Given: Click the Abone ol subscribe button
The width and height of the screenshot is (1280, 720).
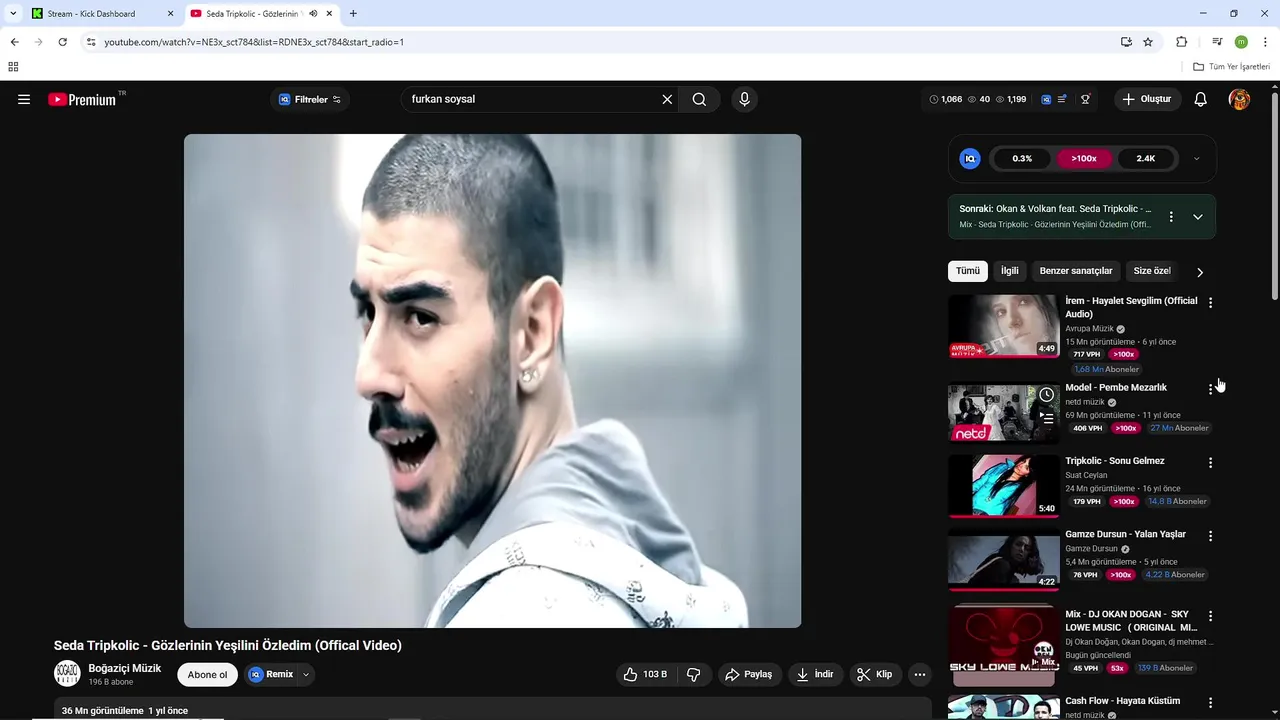Looking at the screenshot, I should tap(207, 674).
